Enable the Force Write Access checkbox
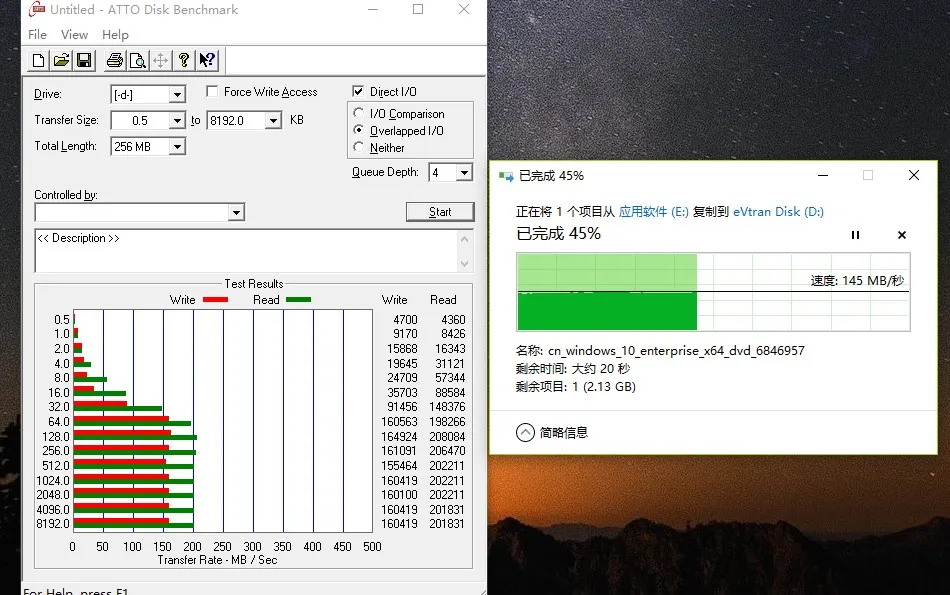Screen dimensions: 950x595 point(212,91)
